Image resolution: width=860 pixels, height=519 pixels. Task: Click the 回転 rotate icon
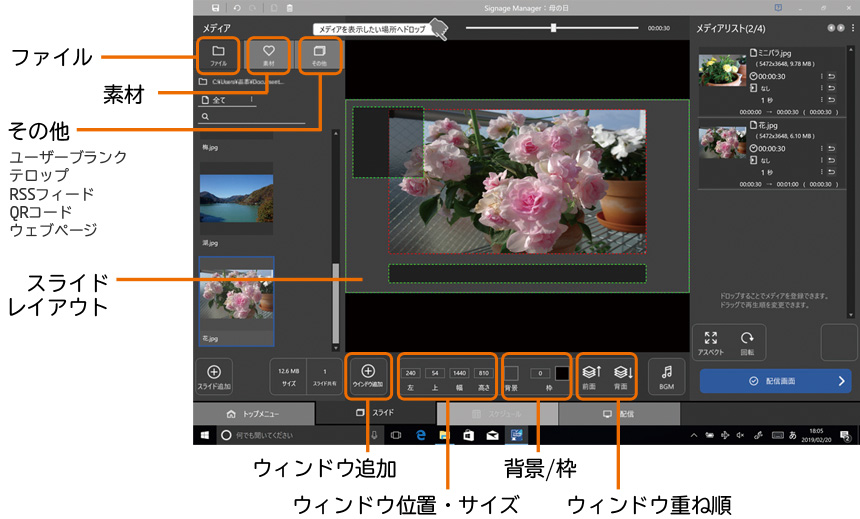click(x=746, y=343)
